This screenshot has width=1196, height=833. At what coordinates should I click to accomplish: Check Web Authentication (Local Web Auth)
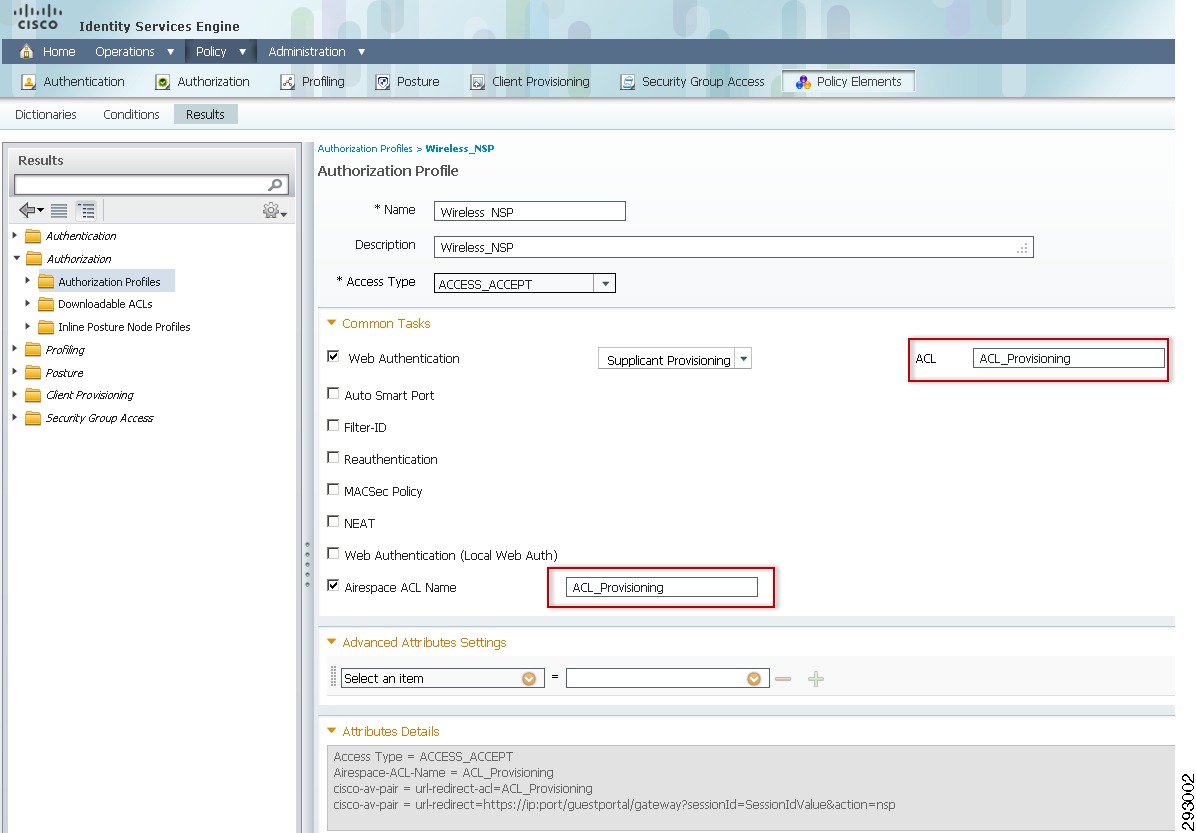(x=333, y=554)
